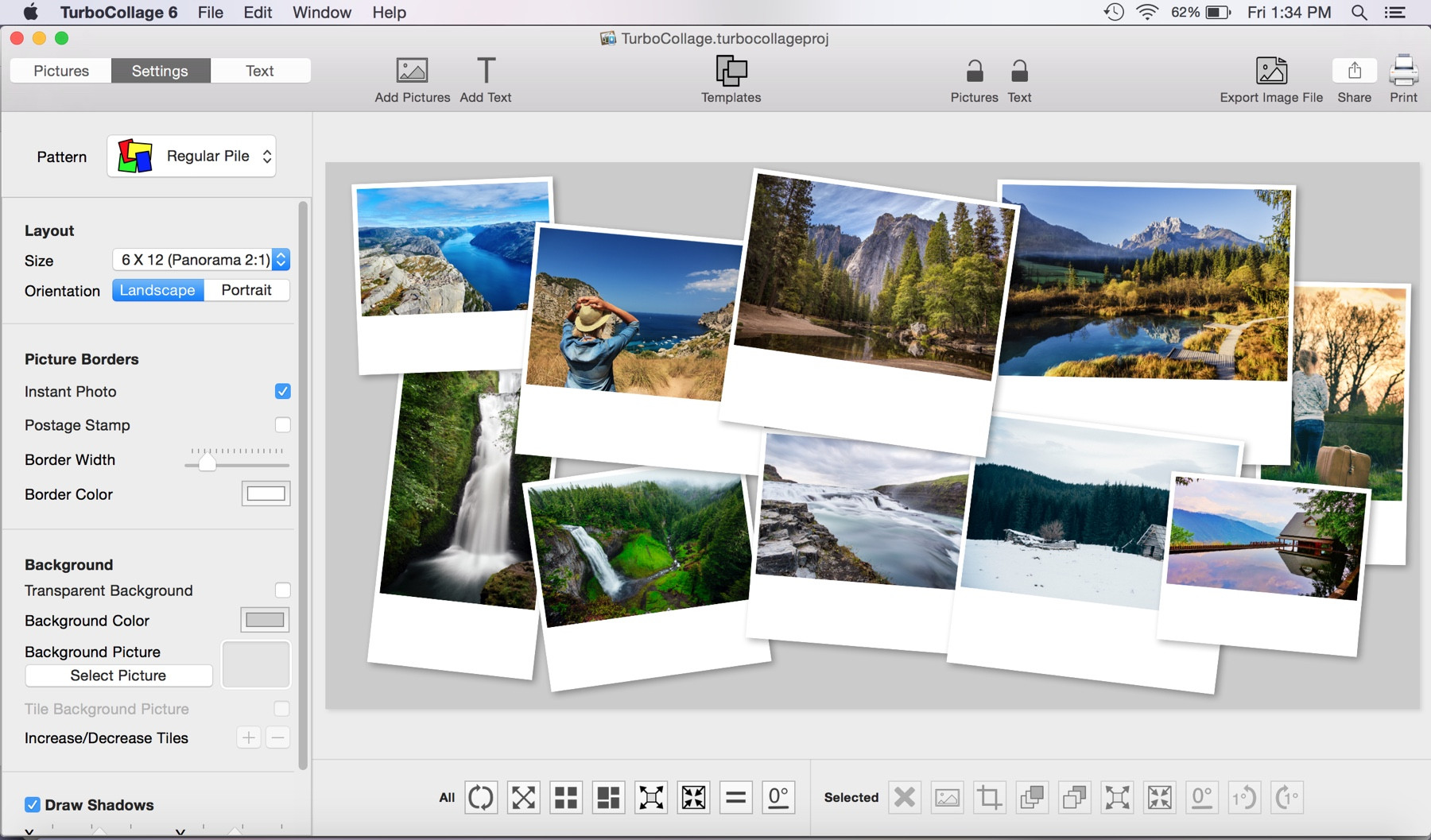Open the Window menu
The width and height of the screenshot is (1431, 840).
(322, 12)
